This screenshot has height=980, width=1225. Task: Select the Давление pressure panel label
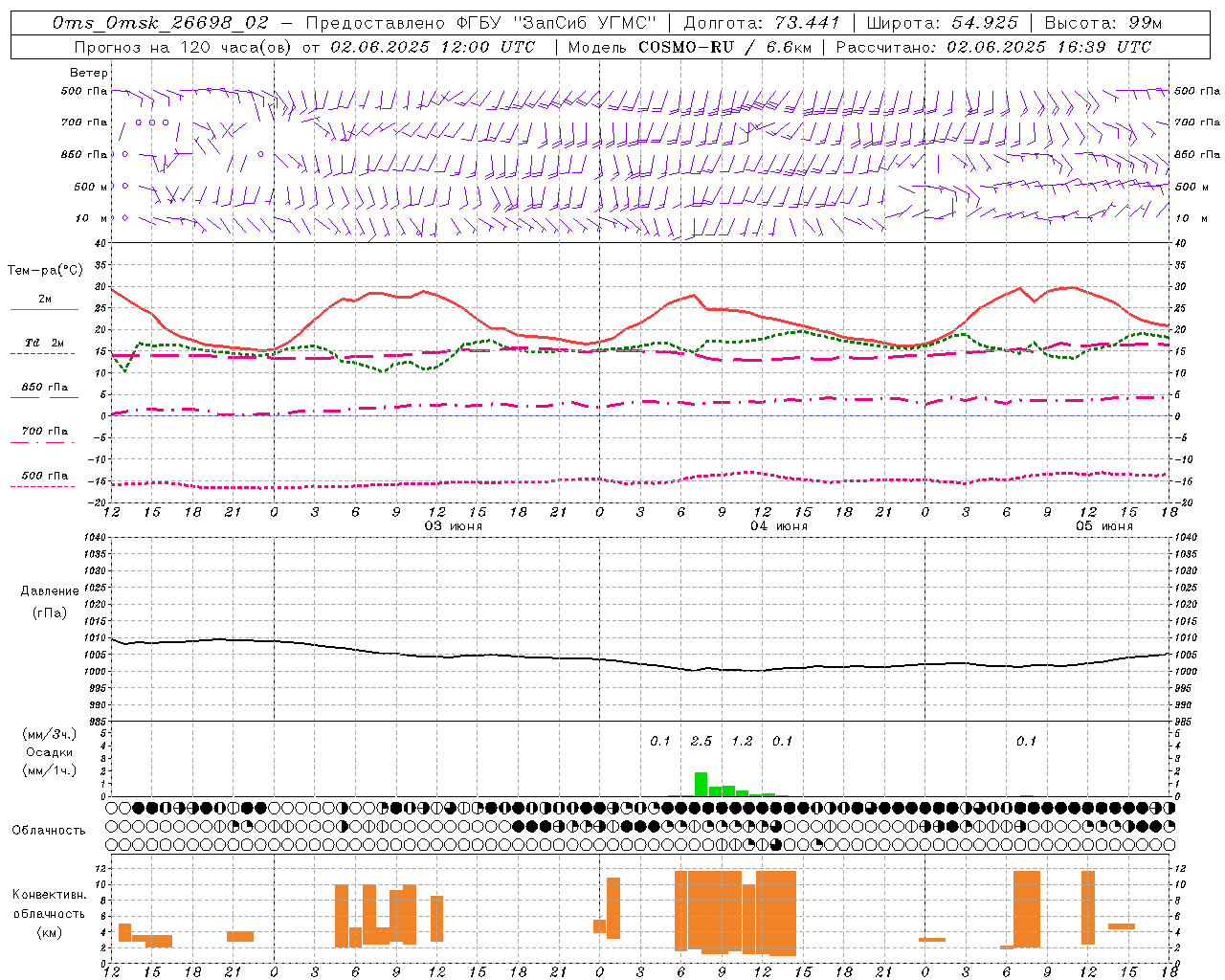[x=50, y=591]
